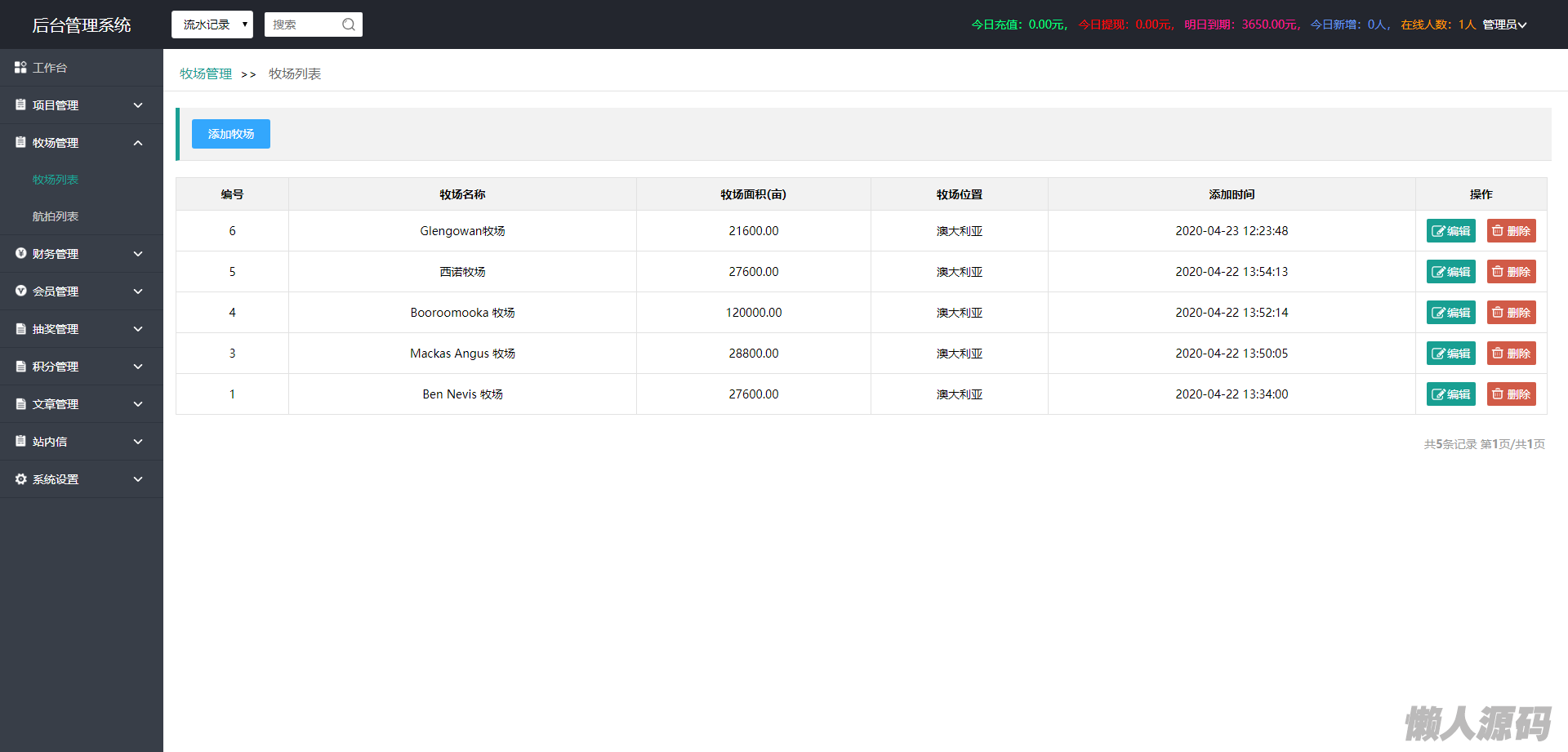Image resolution: width=1568 pixels, height=752 pixels.
Task: Open the 流水记录 dropdown selector
Action: click(212, 24)
